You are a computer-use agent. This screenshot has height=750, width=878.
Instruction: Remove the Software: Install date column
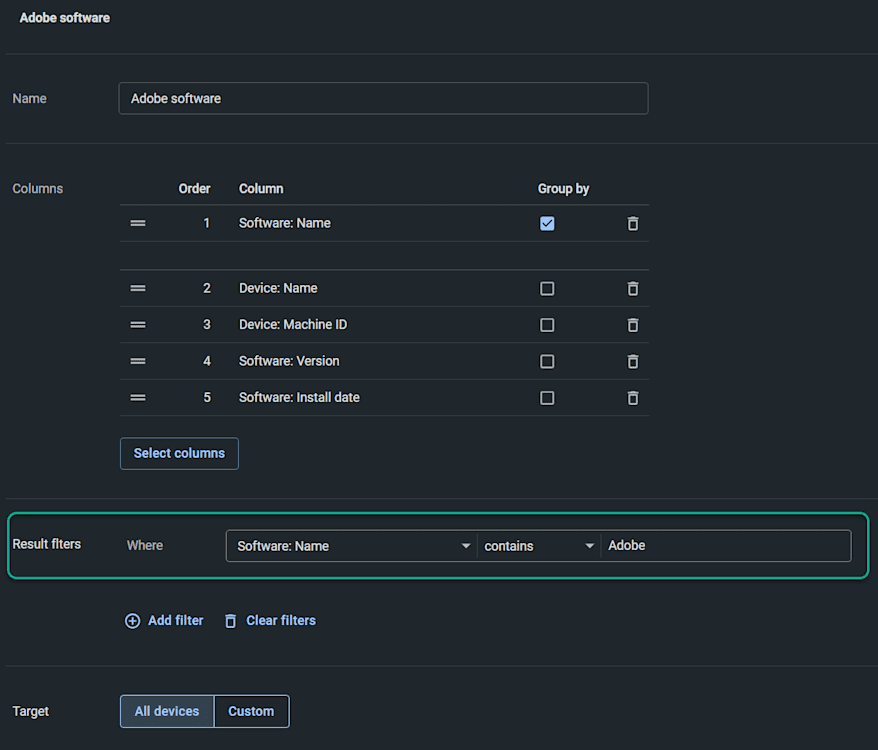click(x=633, y=398)
